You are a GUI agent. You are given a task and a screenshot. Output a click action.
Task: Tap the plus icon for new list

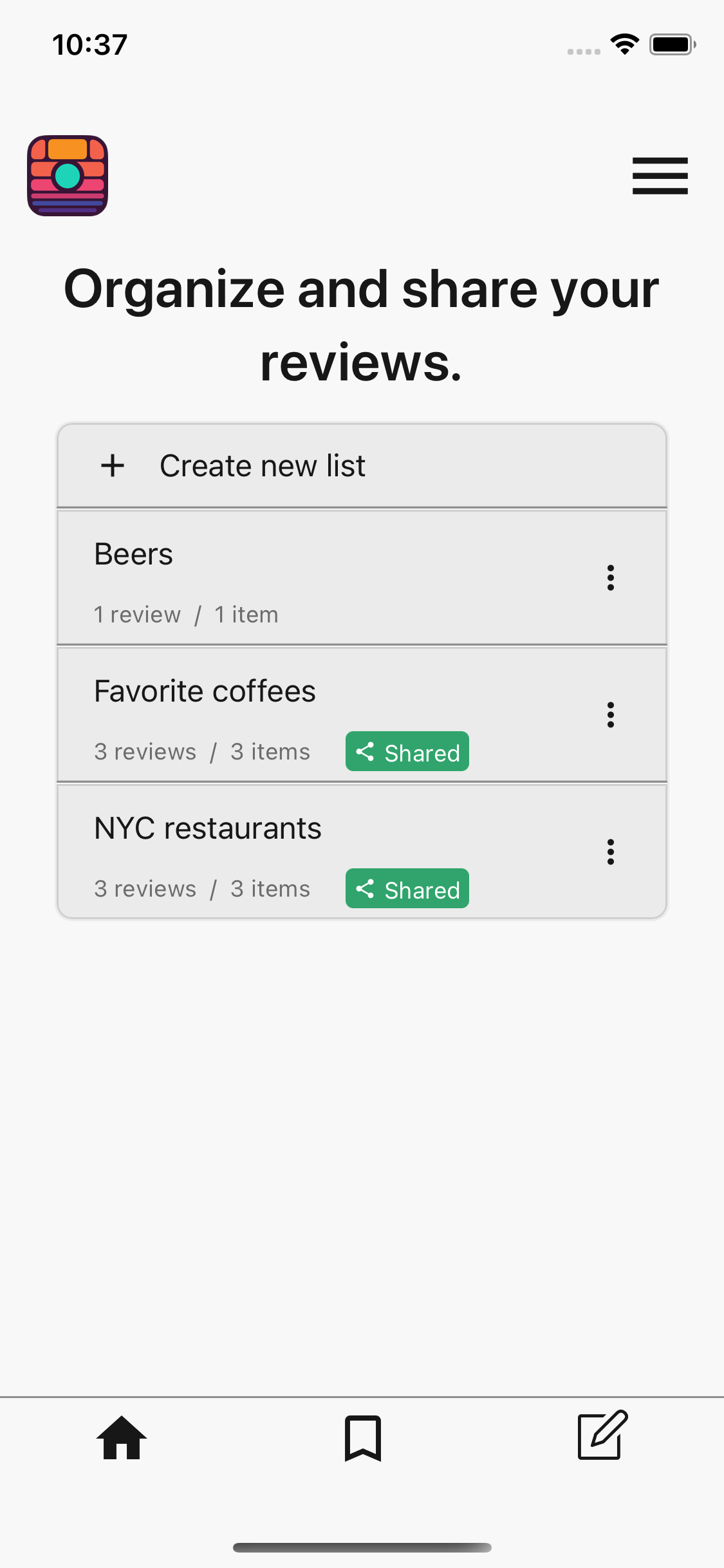pyautogui.click(x=113, y=465)
